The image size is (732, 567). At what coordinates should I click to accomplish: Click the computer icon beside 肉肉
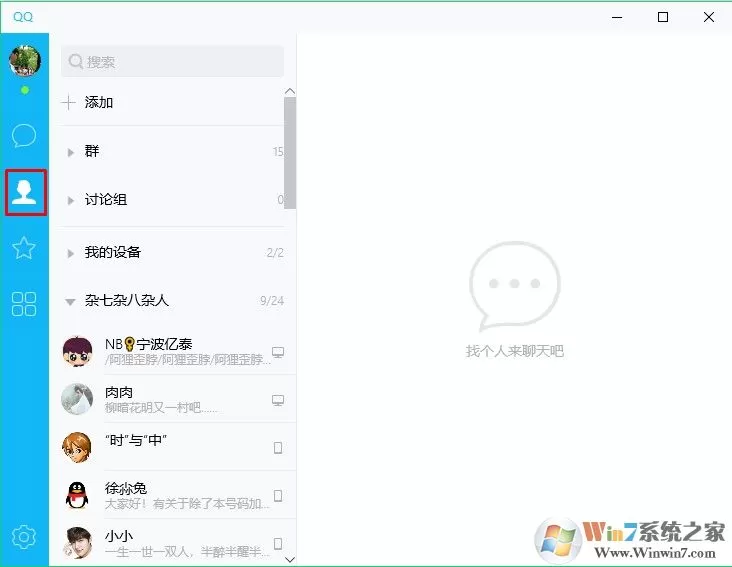pos(278,400)
